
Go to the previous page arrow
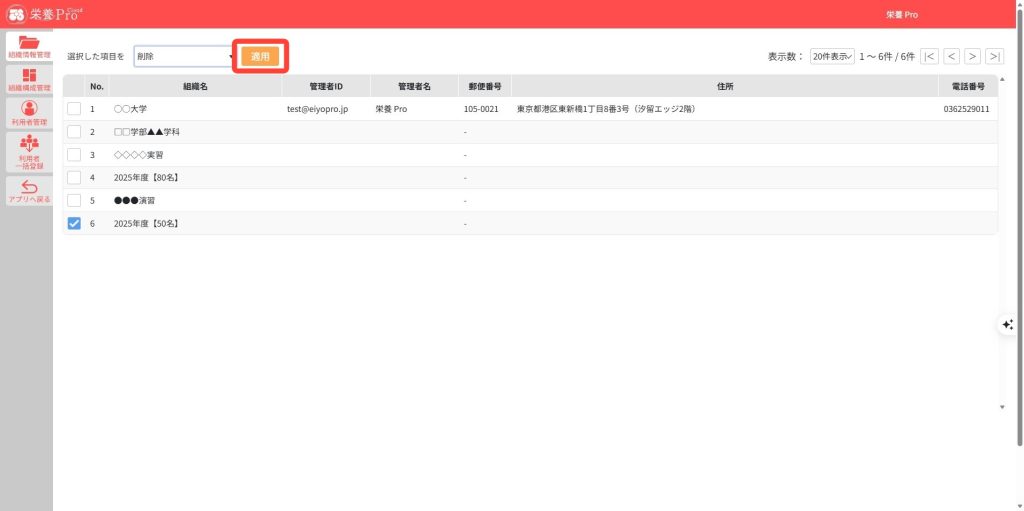951,57
